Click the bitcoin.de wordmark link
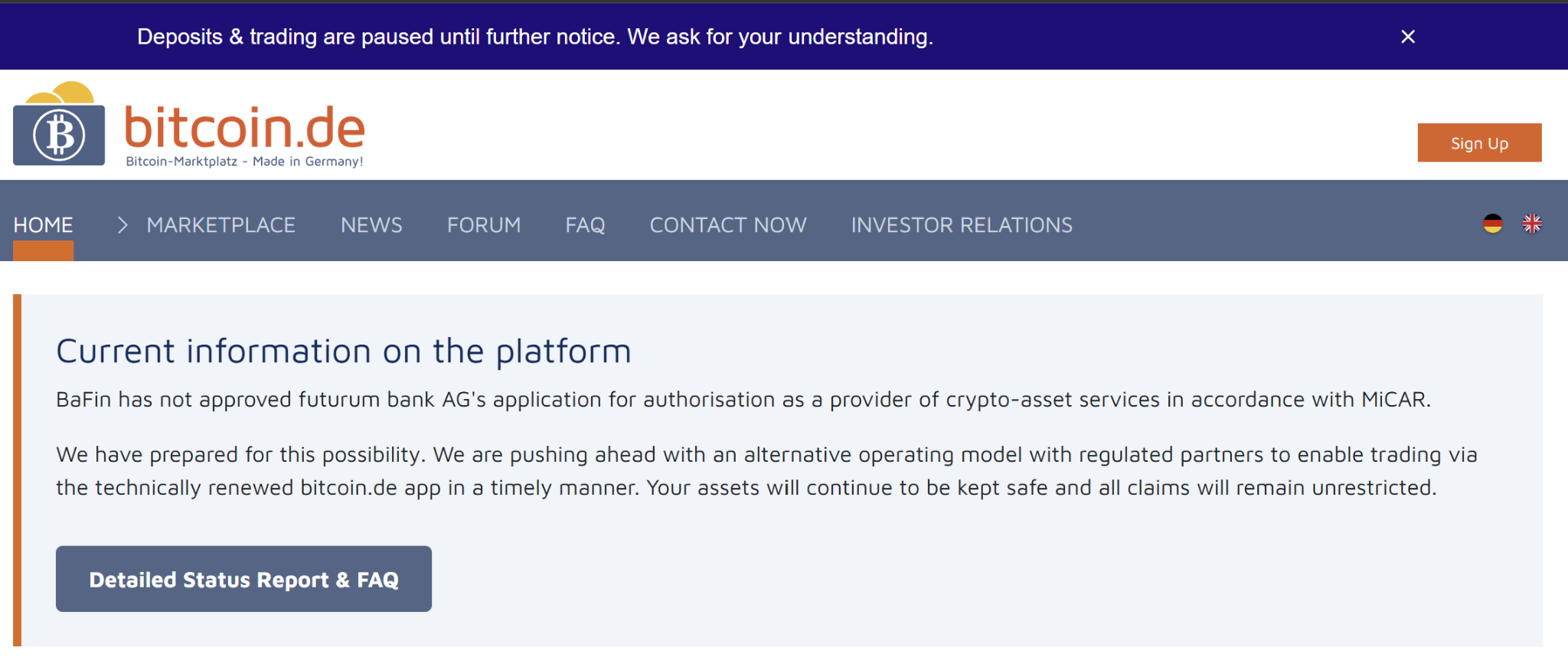This screenshot has height=664, width=1568. [245, 127]
